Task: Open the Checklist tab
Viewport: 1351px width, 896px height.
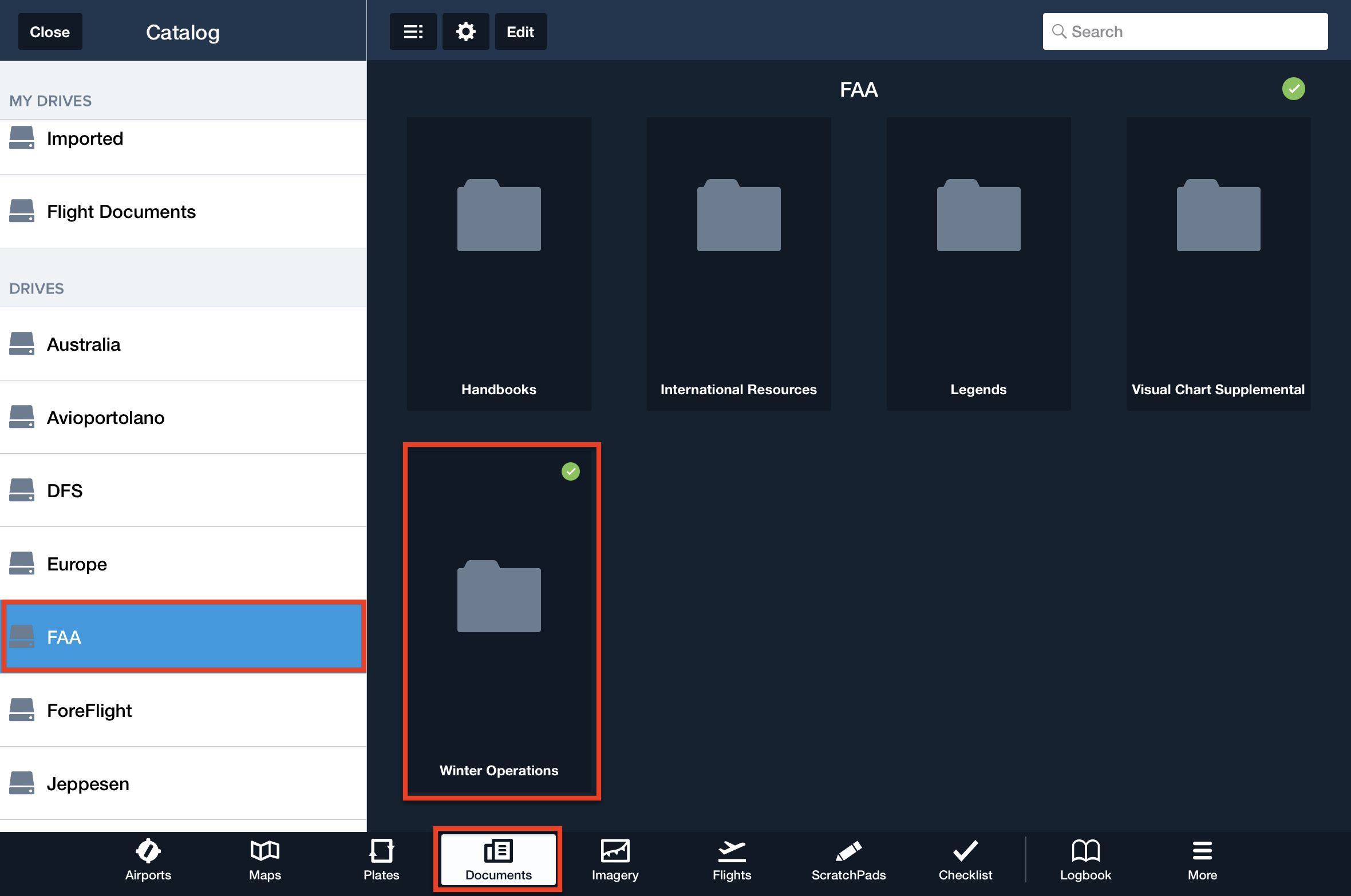Action: pyautogui.click(x=965, y=861)
